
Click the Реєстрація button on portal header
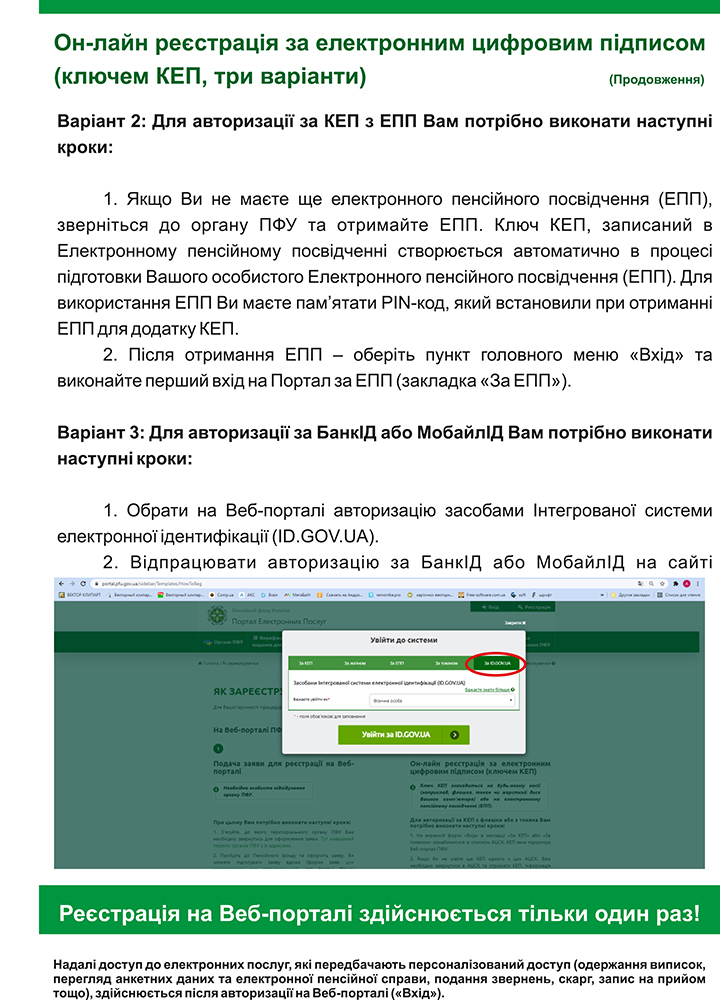click(533, 607)
